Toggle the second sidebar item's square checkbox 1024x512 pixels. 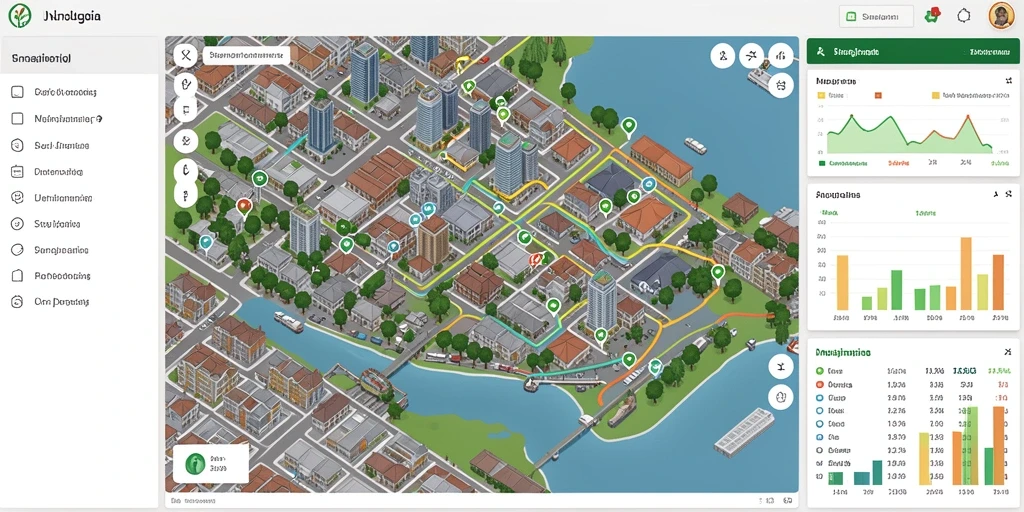pos(18,119)
